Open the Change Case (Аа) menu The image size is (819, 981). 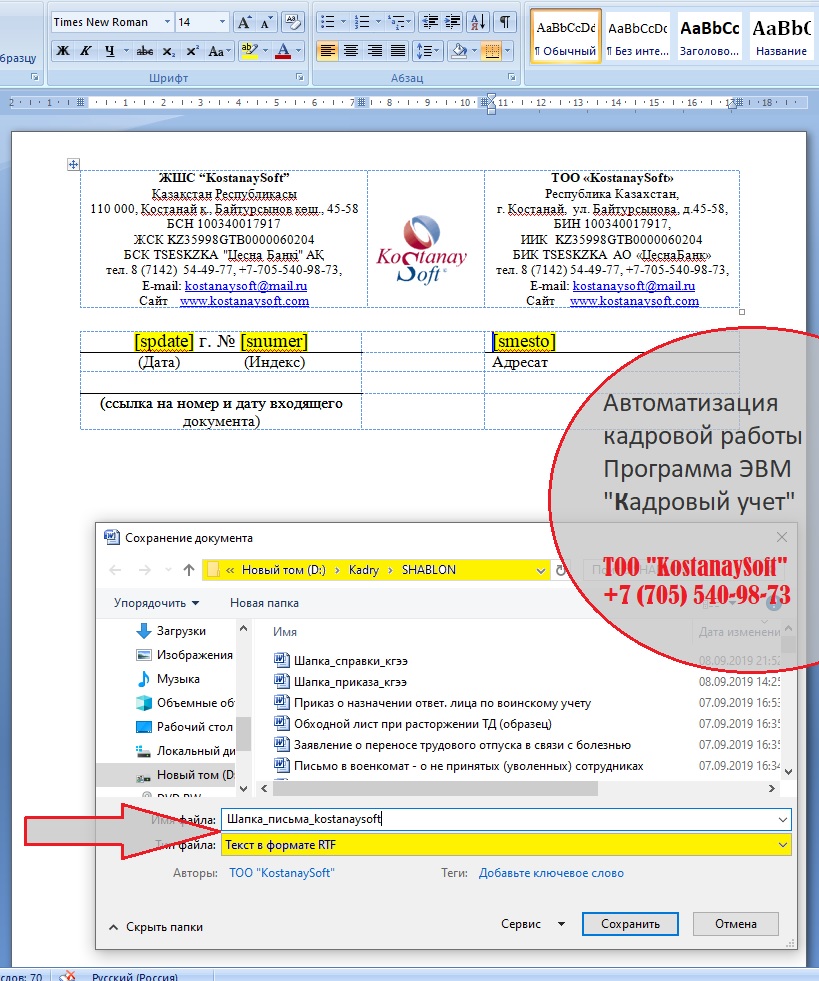(219, 51)
